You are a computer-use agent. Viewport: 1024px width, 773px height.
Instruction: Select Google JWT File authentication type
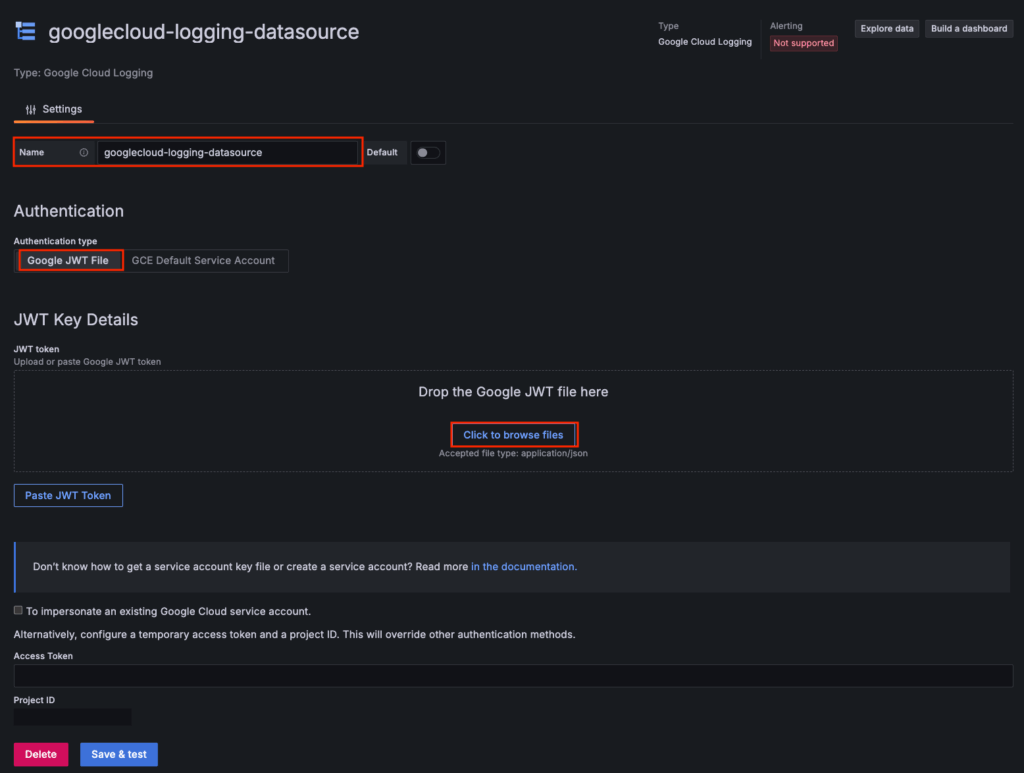[x=69, y=260]
